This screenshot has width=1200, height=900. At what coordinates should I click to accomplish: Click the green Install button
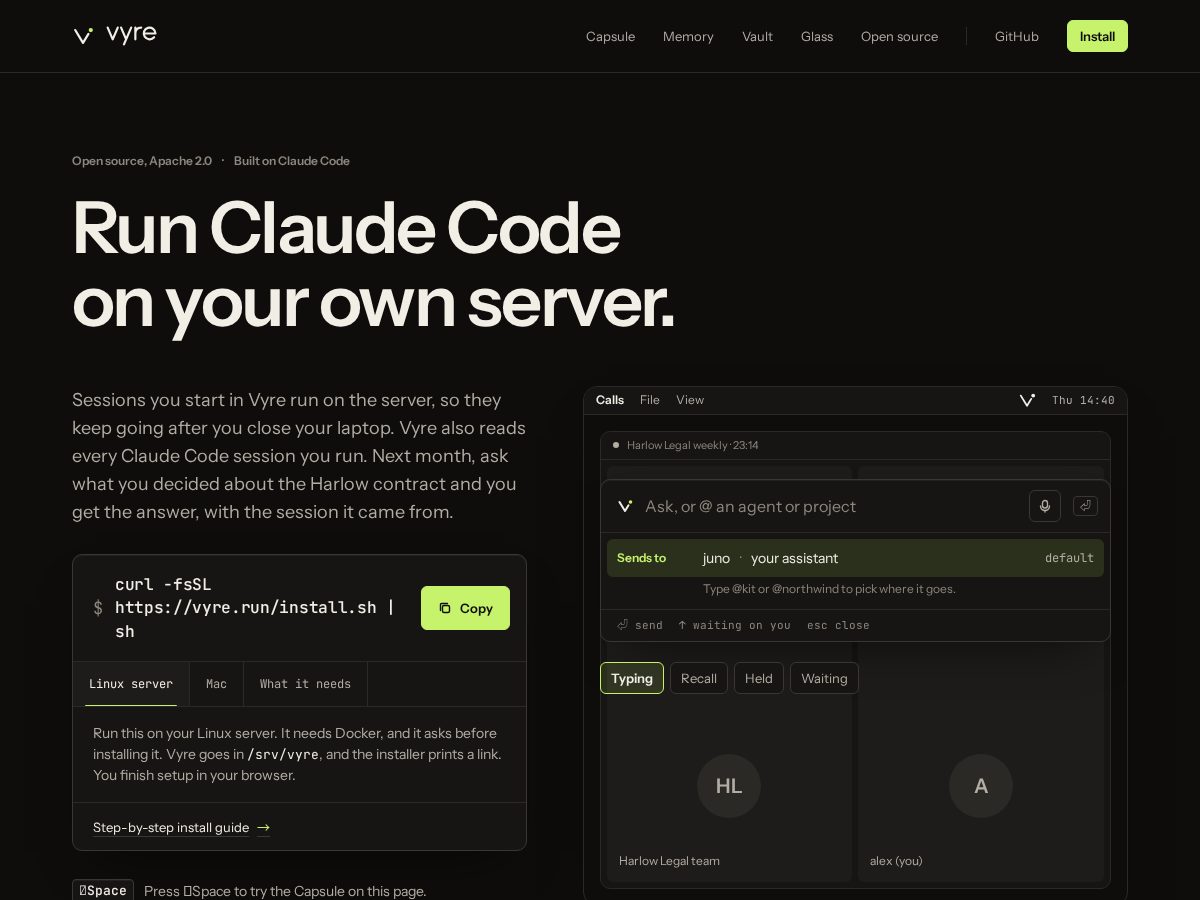coord(1097,36)
